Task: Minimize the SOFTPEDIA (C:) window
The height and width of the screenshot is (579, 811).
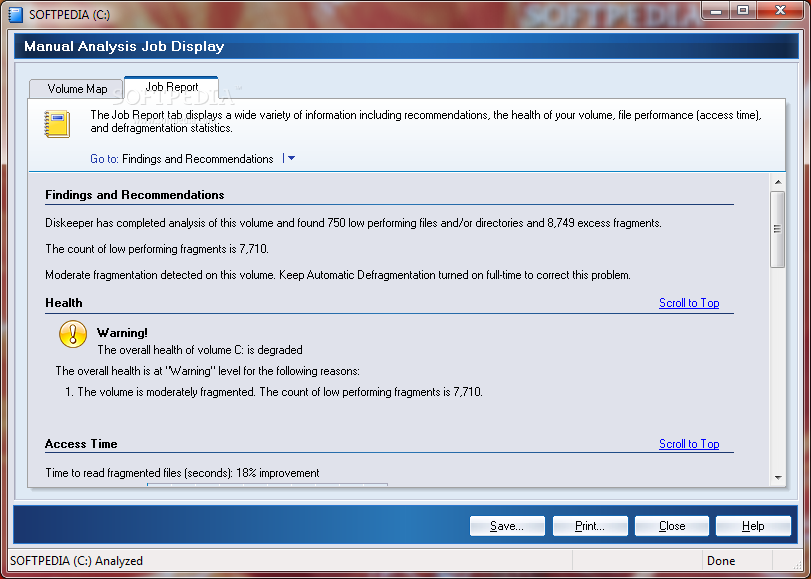Action: coord(716,10)
